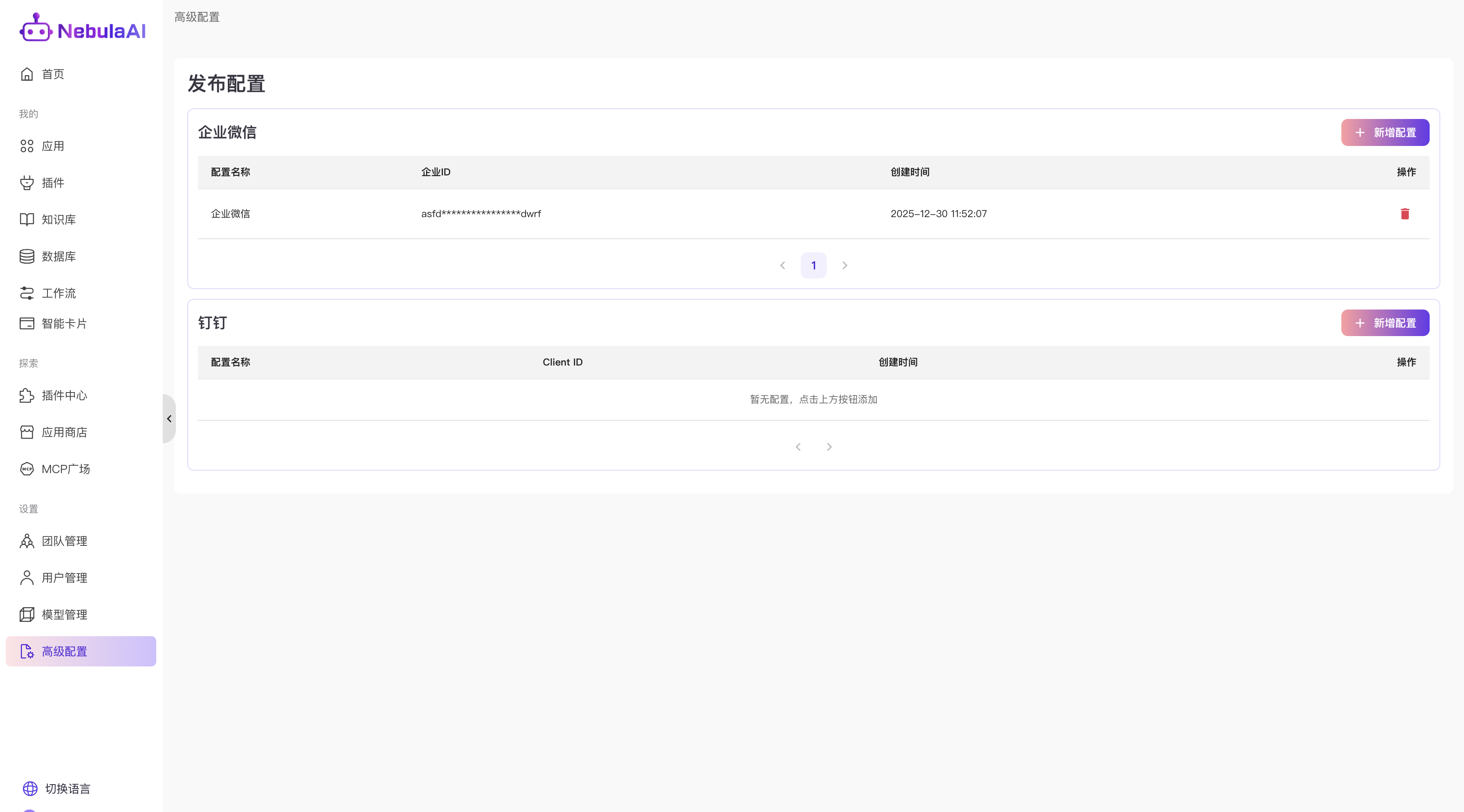The image size is (1464, 812).
Task: Select page 1 in 企业微信 pagination
Action: (x=813, y=265)
